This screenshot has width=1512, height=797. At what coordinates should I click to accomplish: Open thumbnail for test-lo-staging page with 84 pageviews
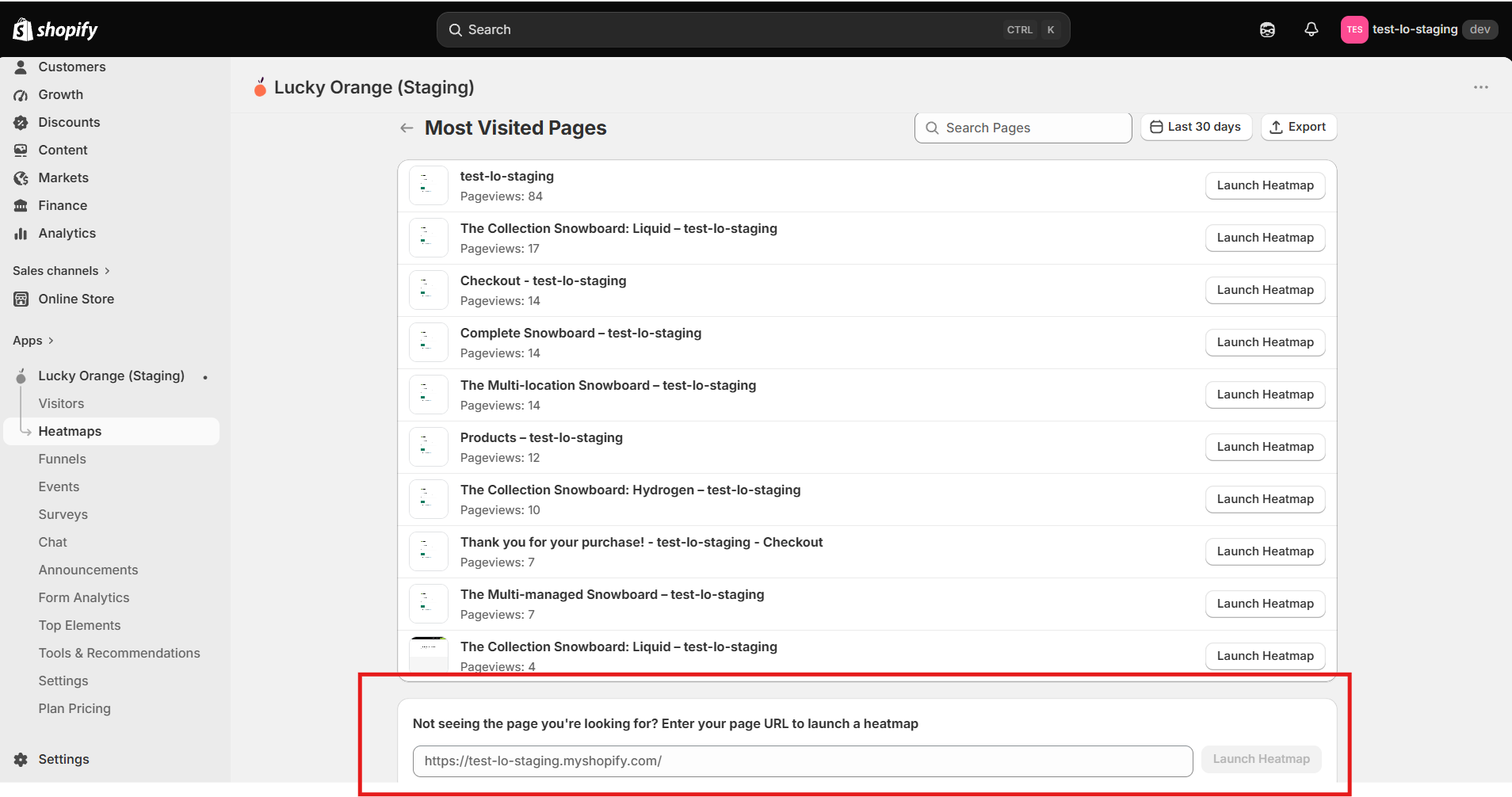click(429, 185)
